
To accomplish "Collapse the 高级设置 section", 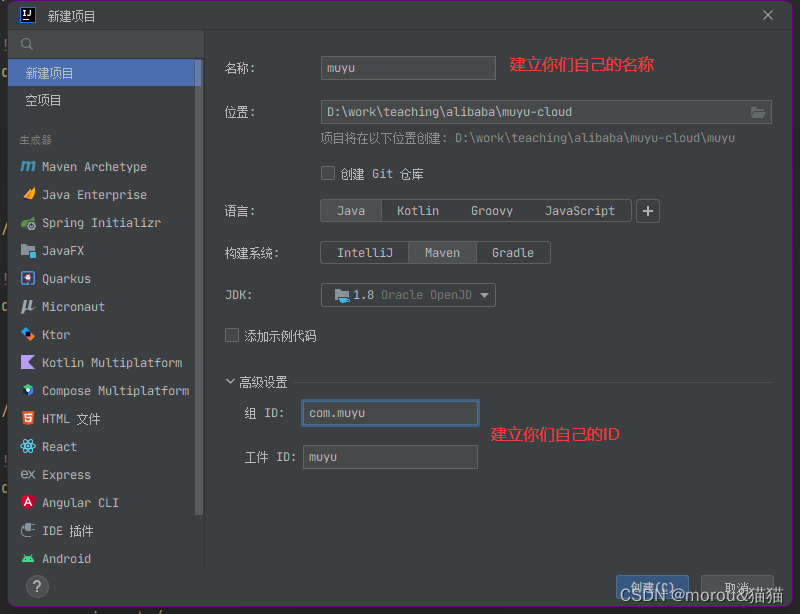I will [x=230, y=382].
